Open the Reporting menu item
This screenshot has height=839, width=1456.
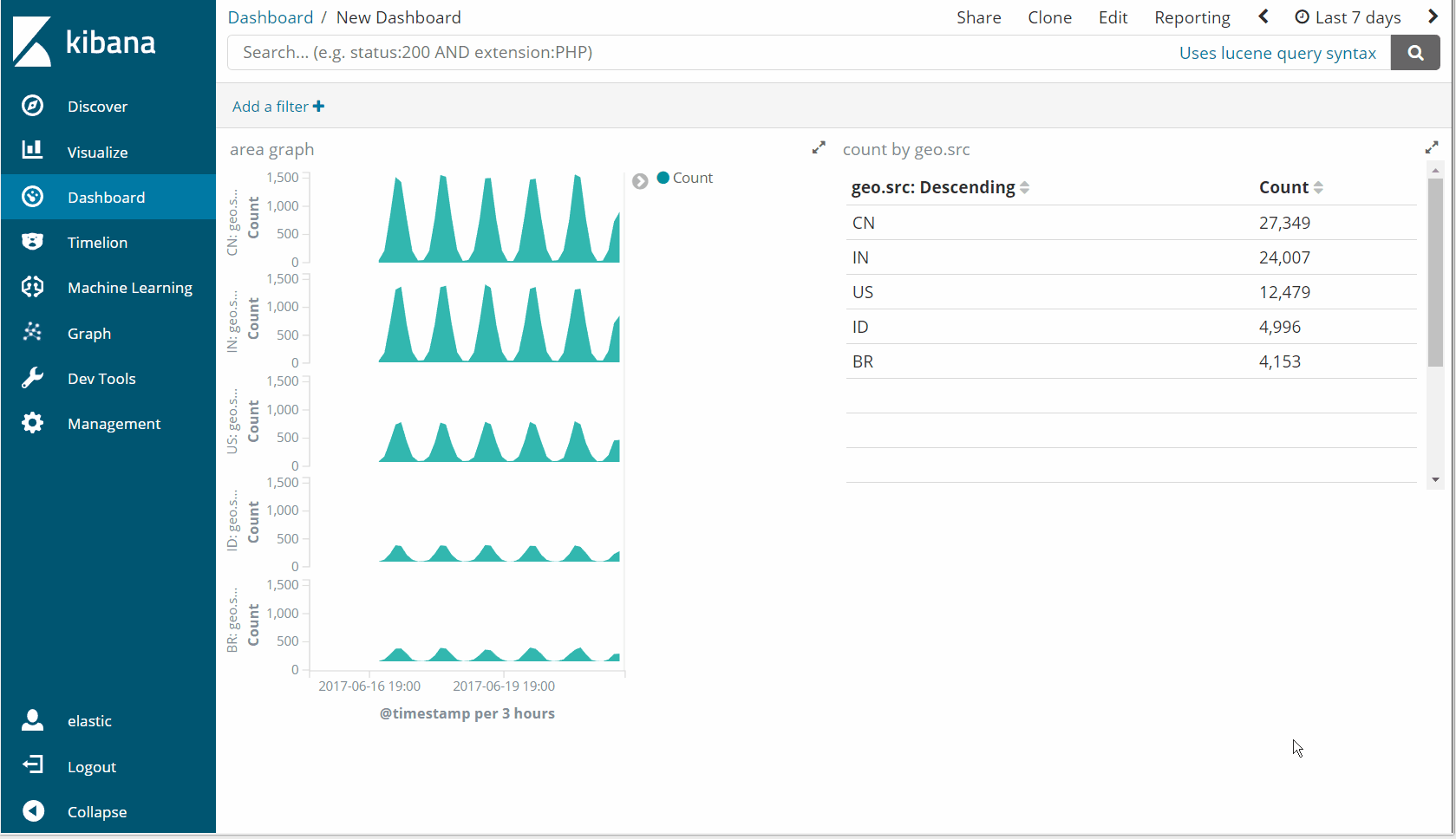pos(1192,17)
